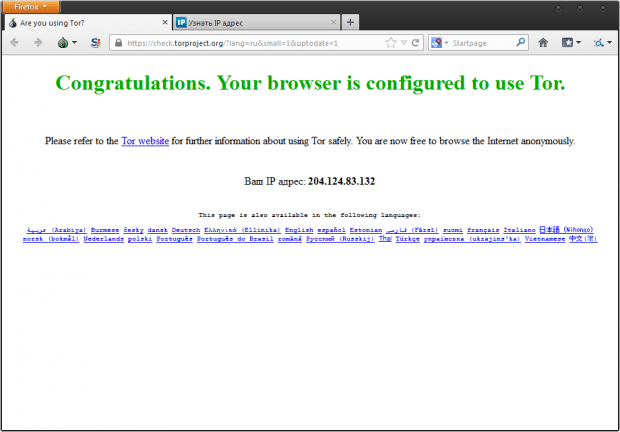Click the back navigation arrow

click(x=15, y=43)
